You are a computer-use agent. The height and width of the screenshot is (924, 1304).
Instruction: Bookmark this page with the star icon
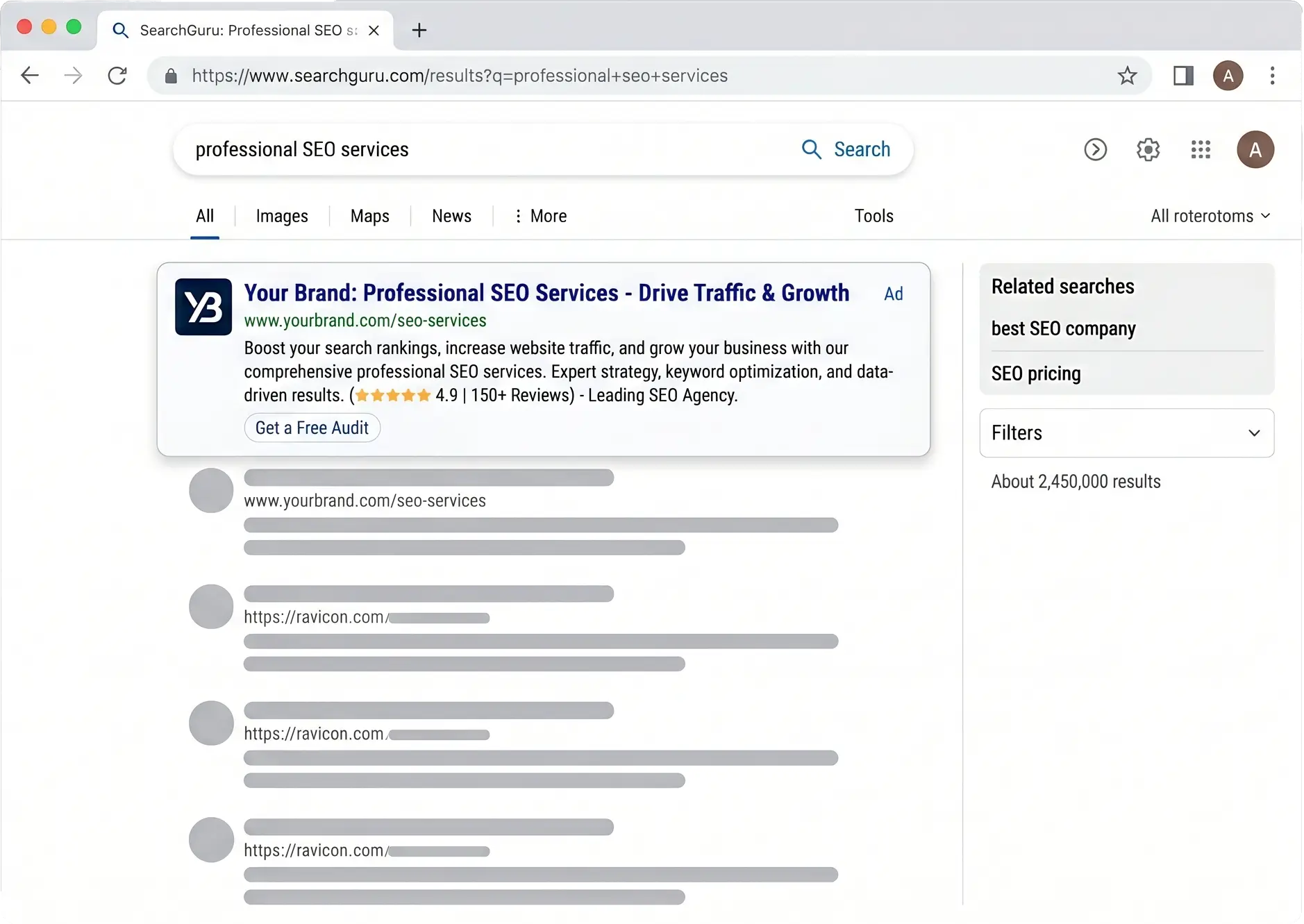click(x=1127, y=76)
